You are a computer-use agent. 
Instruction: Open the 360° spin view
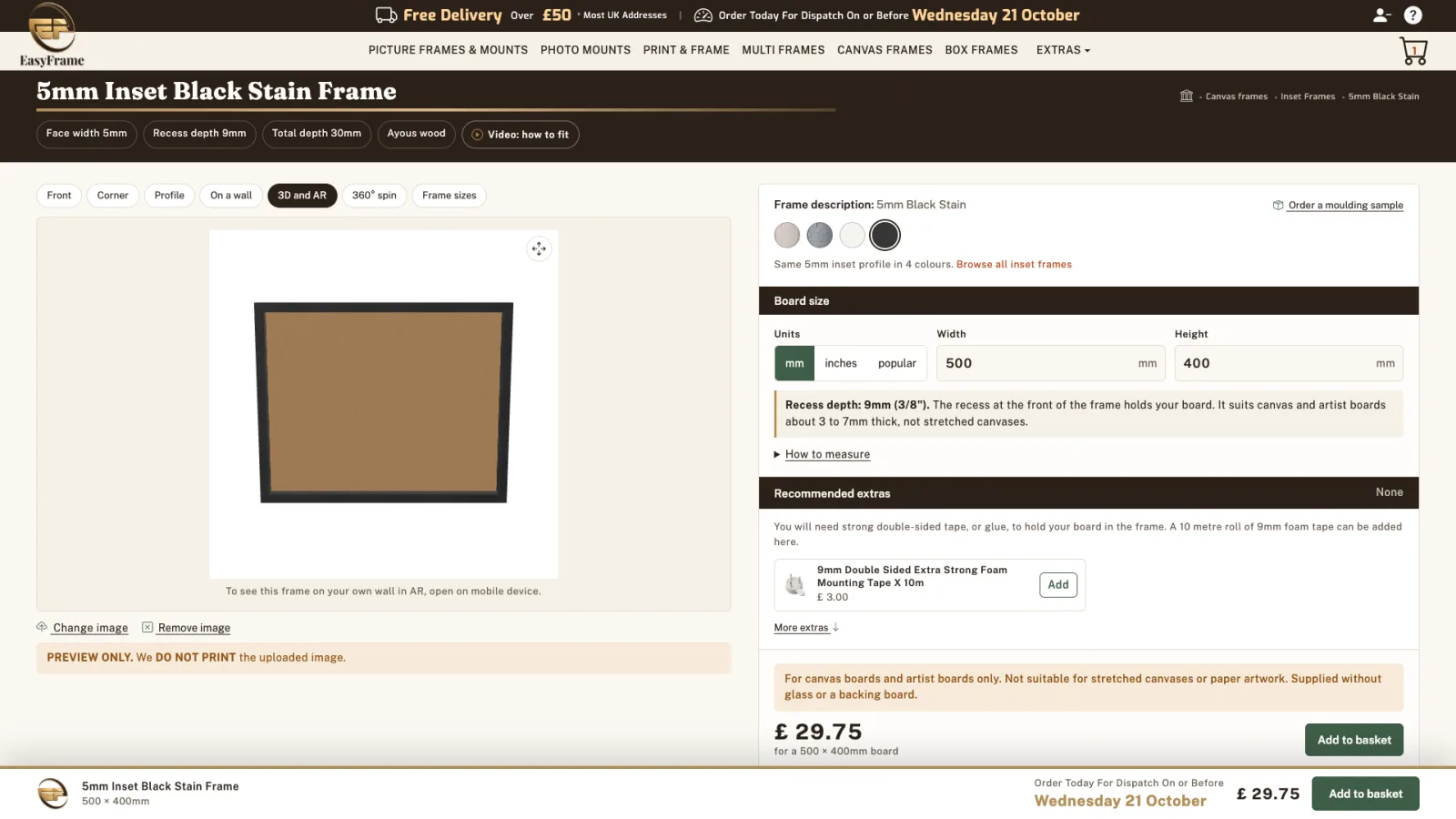[x=374, y=196]
